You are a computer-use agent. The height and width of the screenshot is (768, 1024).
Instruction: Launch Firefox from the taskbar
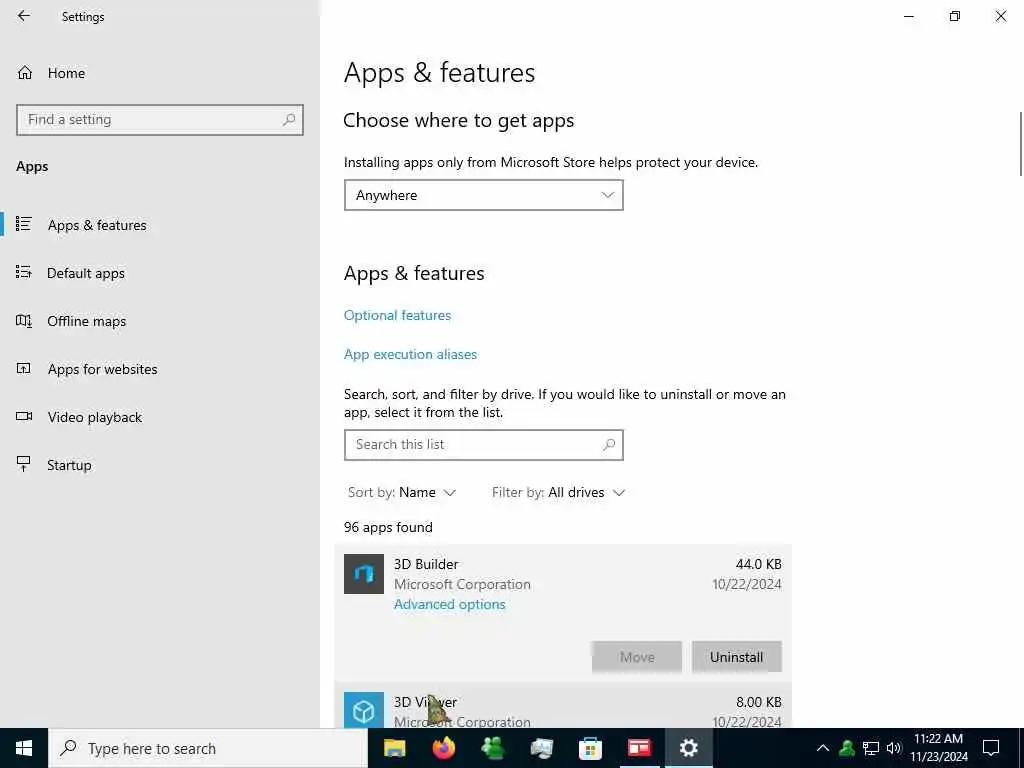(443, 748)
